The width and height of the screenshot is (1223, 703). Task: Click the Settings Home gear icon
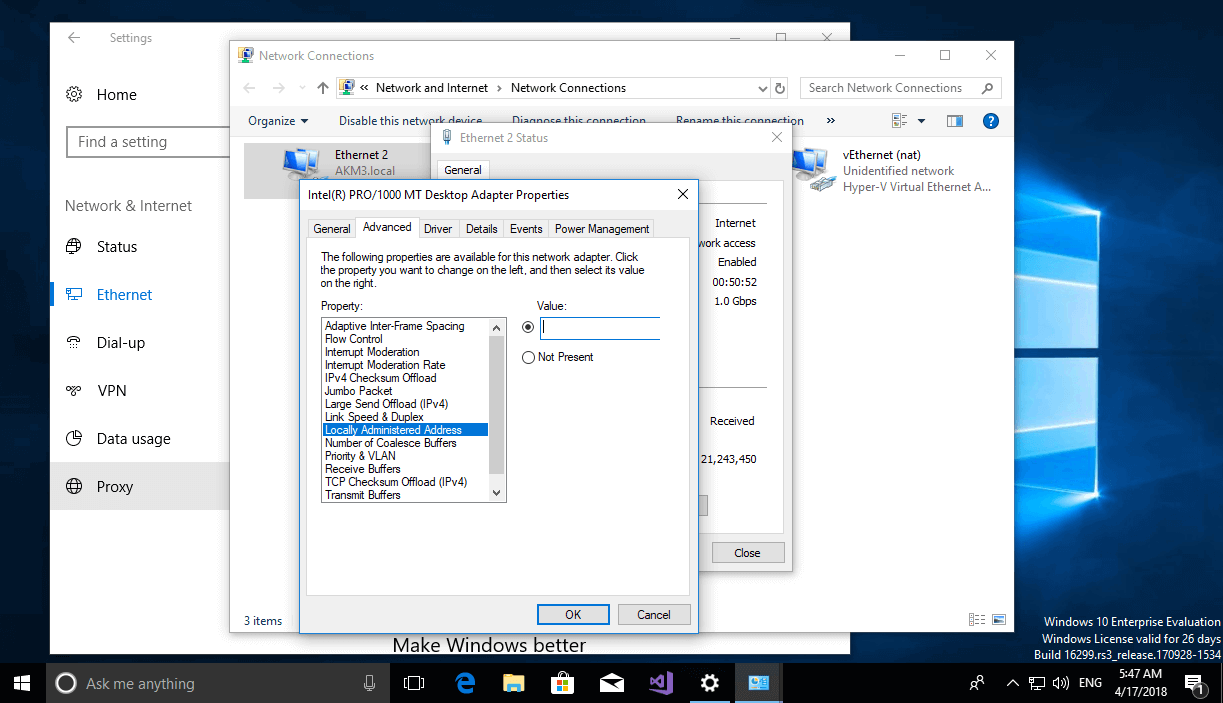74,95
